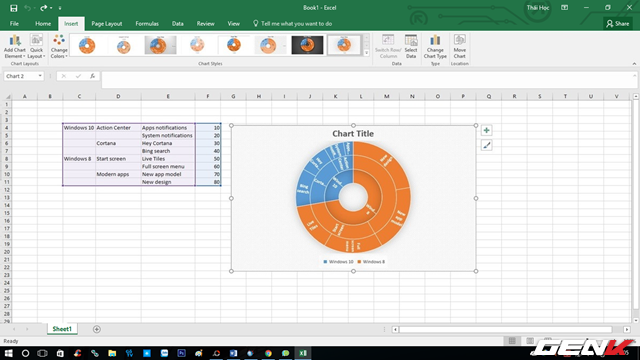The height and width of the screenshot is (360, 640).
Task: Click row header 15
Action: (x=7, y=213)
